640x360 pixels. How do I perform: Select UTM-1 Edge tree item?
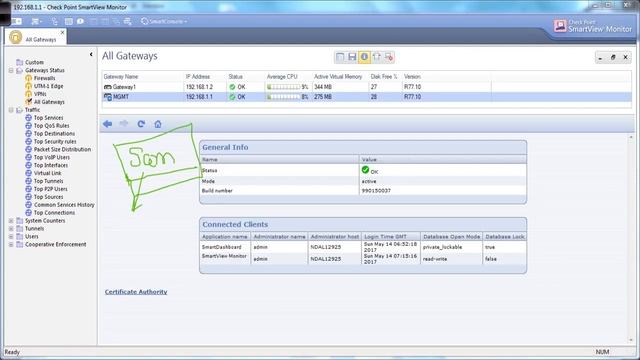tap(48, 86)
